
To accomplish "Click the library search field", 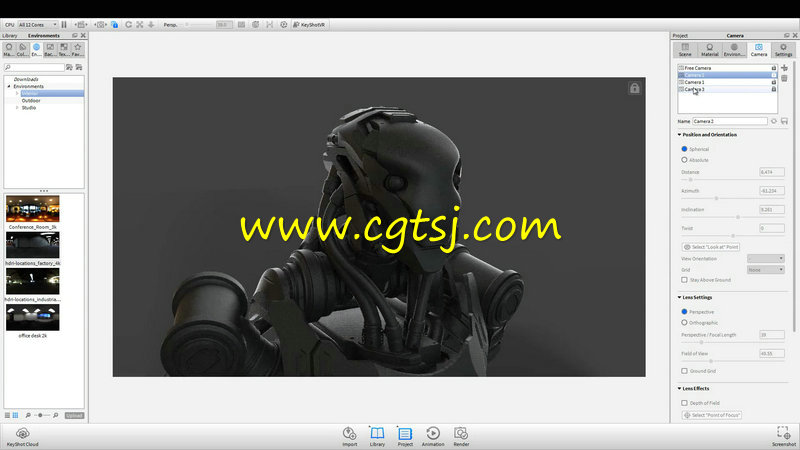I will click(34, 67).
